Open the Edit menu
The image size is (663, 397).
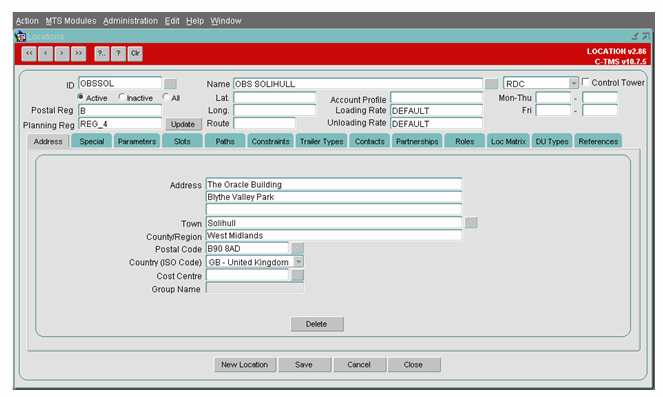point(172,21)
